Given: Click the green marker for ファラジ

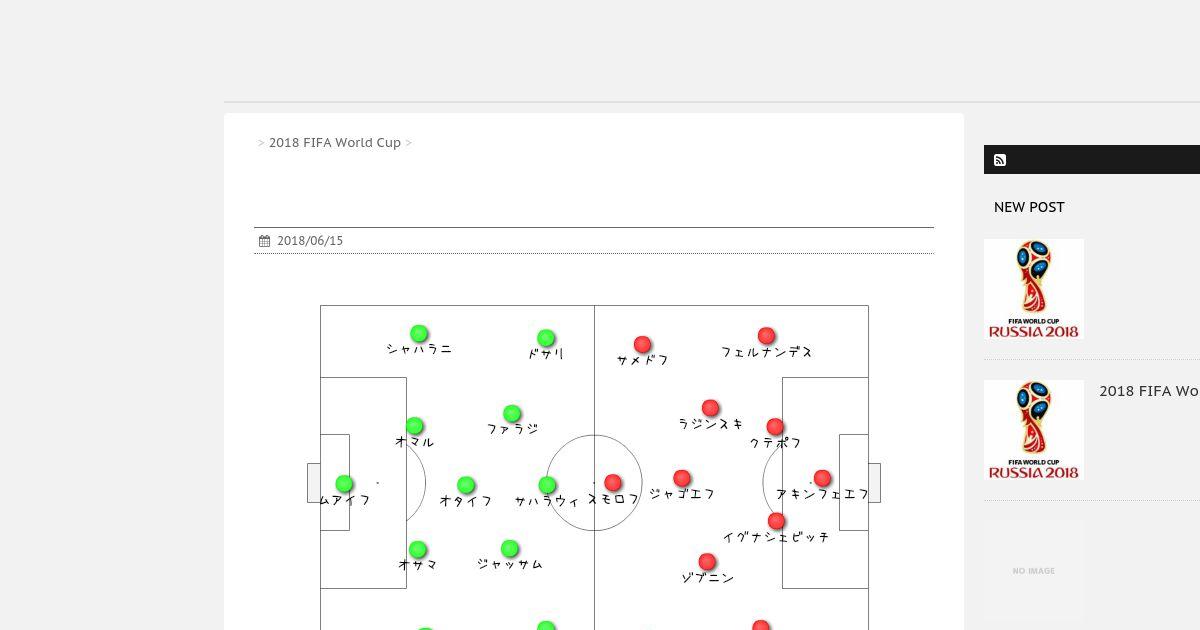Looking at the screenshot, I should (512, 414).
